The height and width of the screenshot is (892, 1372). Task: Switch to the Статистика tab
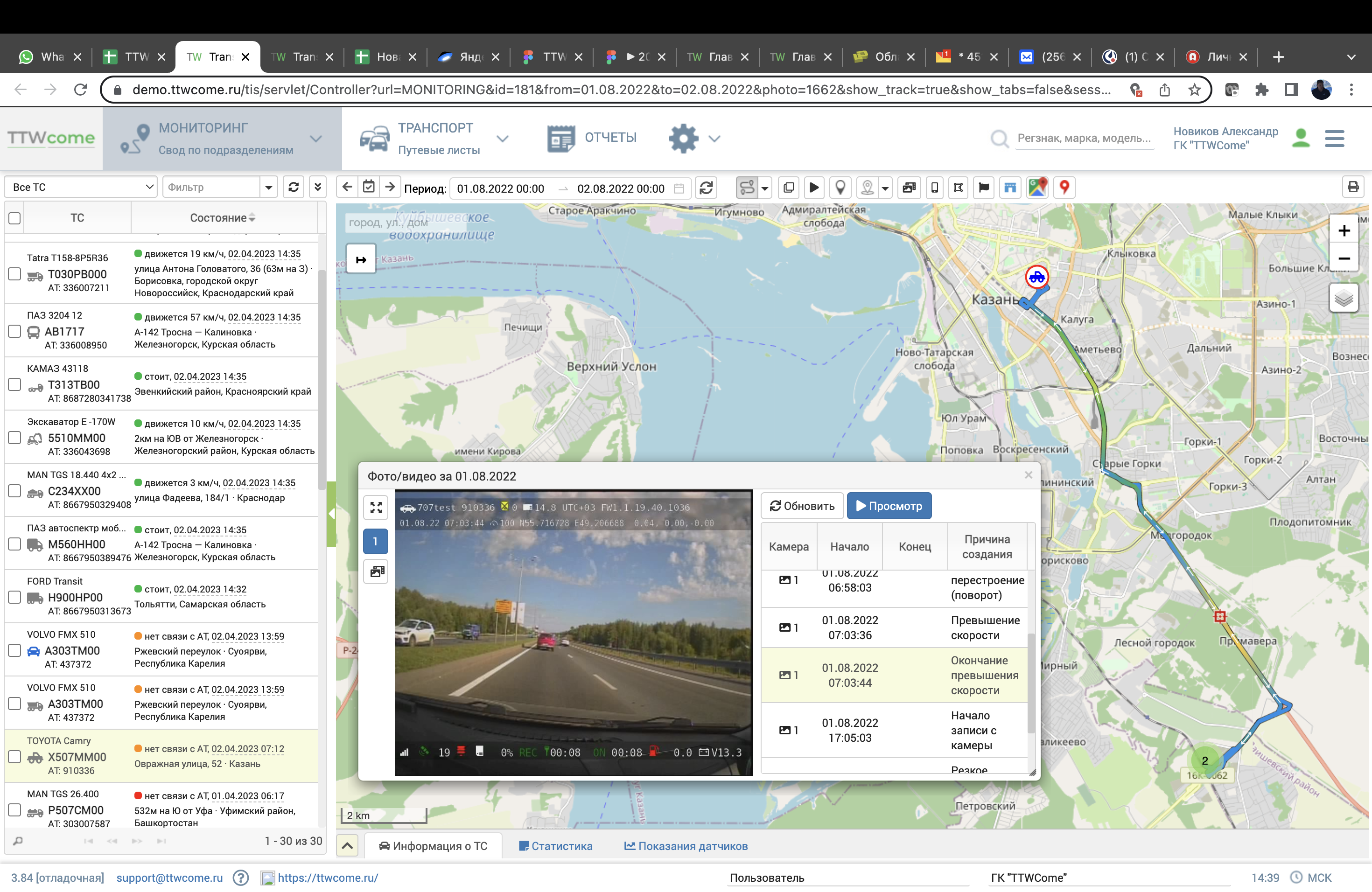click(x=556, y=846)
